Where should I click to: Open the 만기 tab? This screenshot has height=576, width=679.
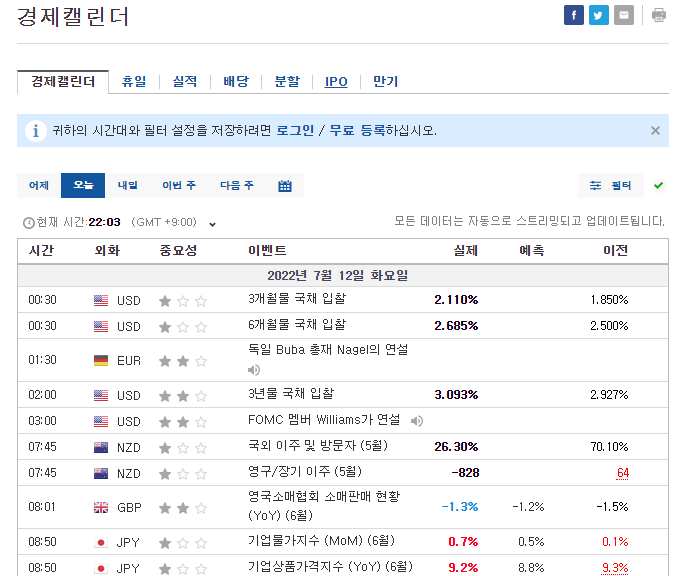tap(385, 81)
